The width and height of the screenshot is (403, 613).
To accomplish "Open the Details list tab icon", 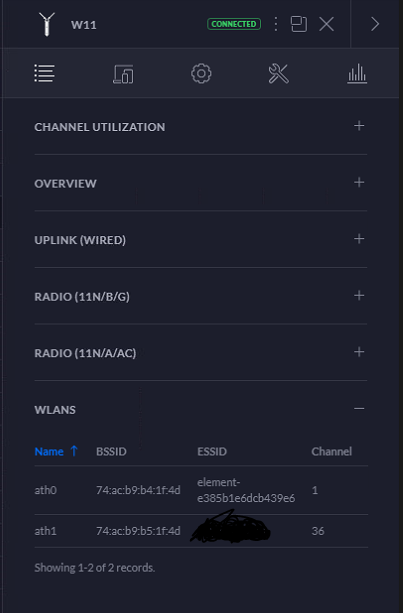I will [44, 73].
